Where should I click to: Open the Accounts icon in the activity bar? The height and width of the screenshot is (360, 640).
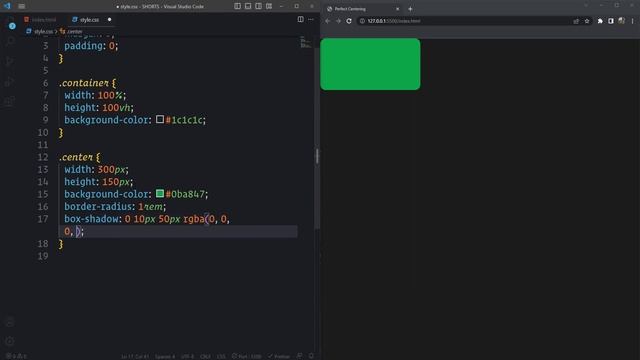click(11, 322)
